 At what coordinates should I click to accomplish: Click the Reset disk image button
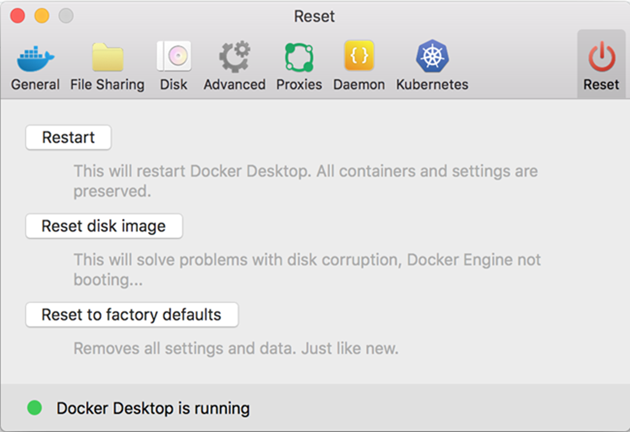coord(104,226)
